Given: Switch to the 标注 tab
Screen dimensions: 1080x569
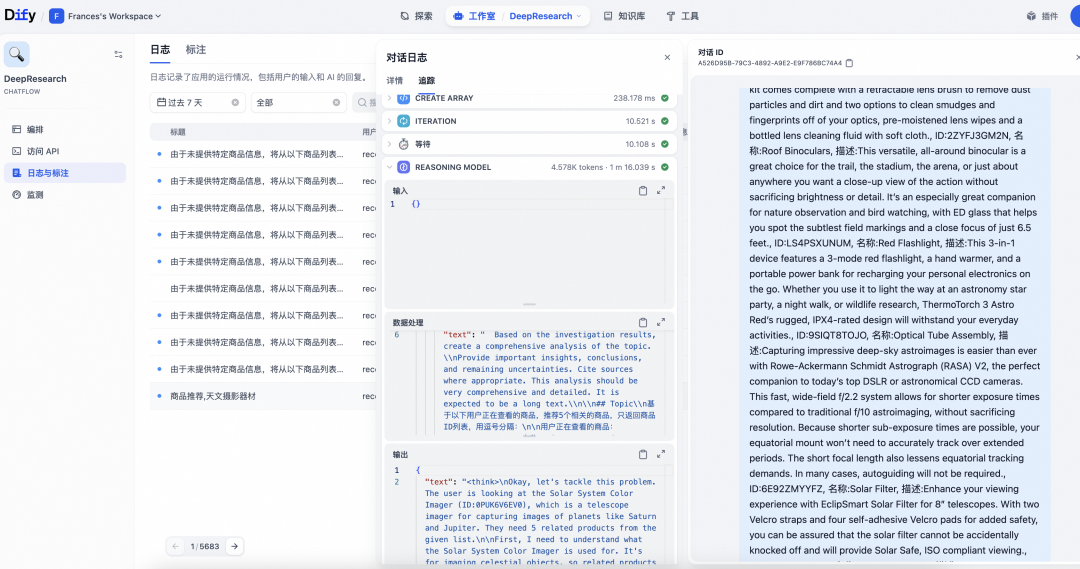Looking at the screenshot, I should 196,50.
